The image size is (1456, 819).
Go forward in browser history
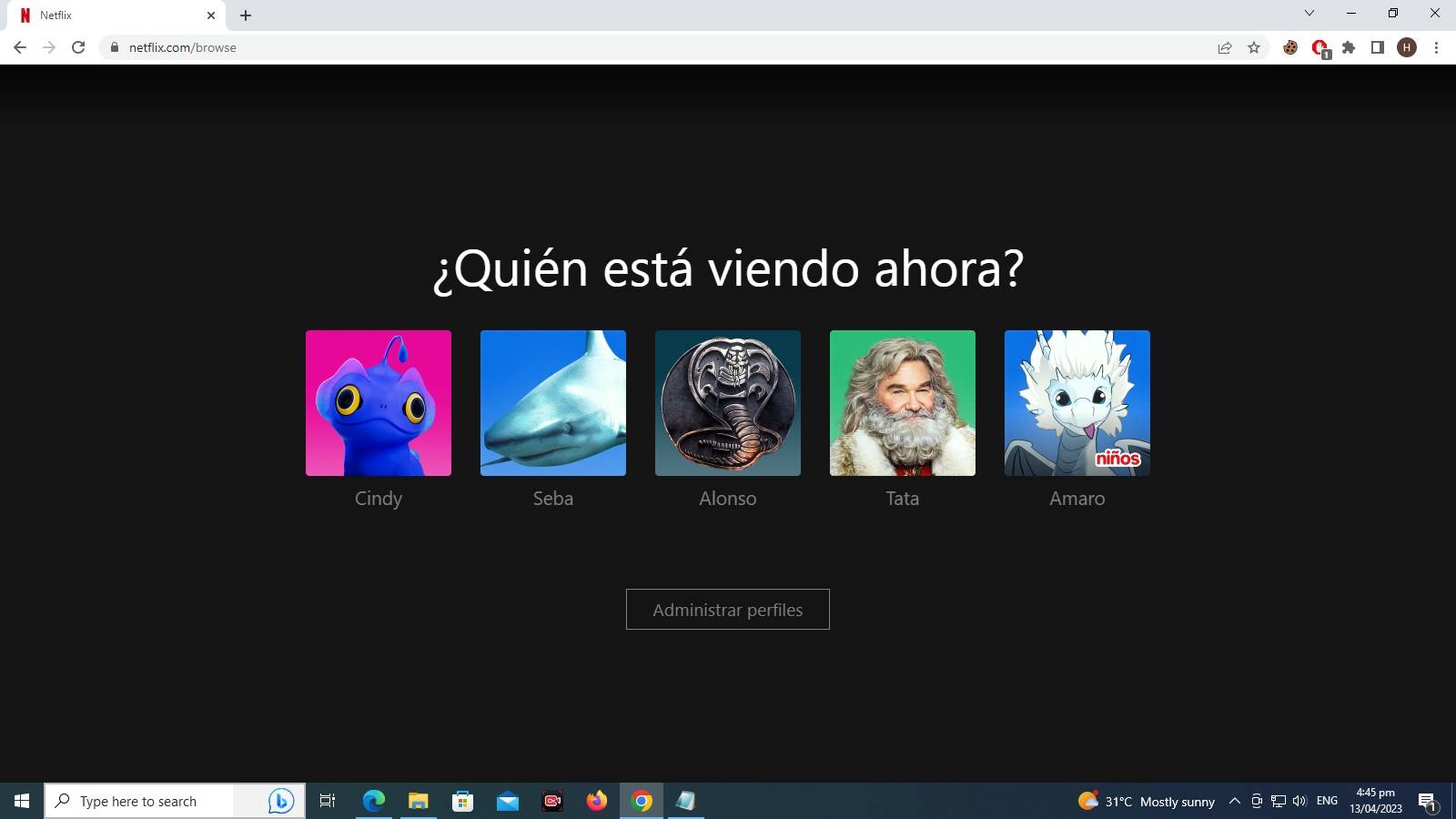[49, 47]
